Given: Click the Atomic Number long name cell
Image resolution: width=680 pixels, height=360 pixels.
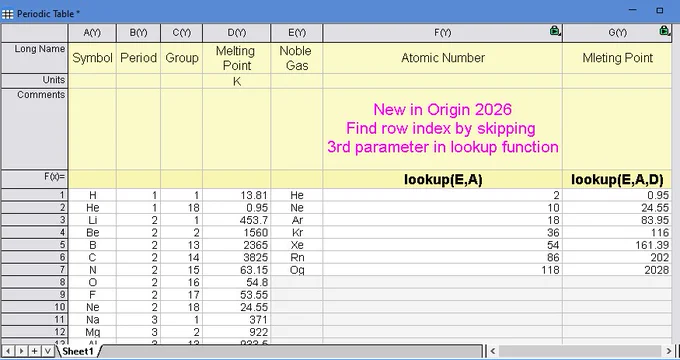Looking at the screenshot, I should [x=442, y=58].
